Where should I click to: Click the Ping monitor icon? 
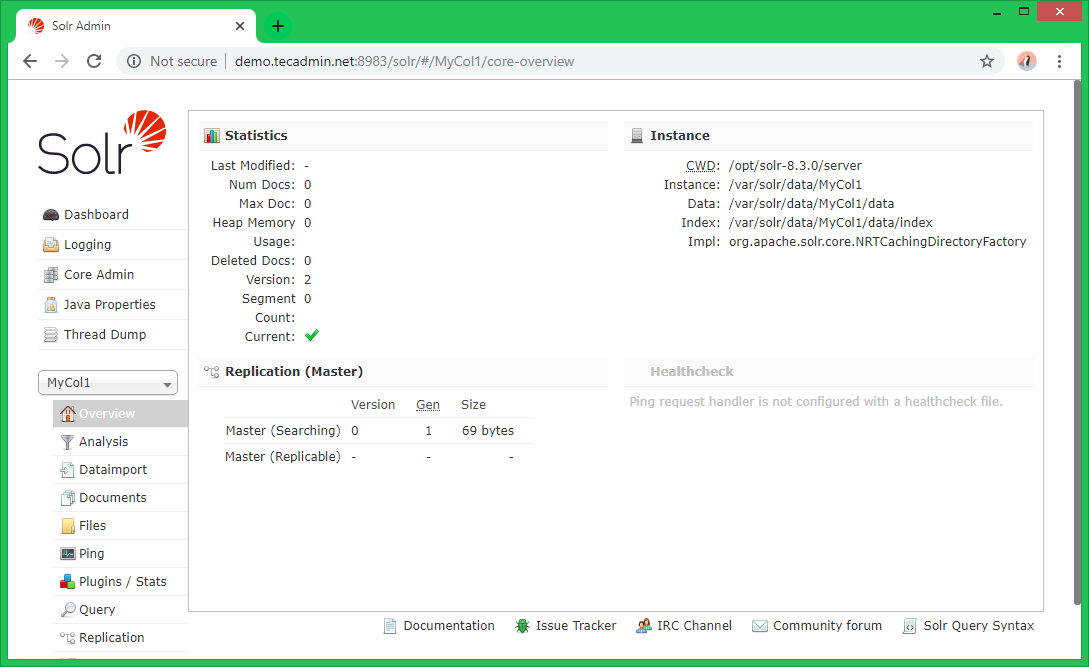pyautogui.click(x=67, y=554)
